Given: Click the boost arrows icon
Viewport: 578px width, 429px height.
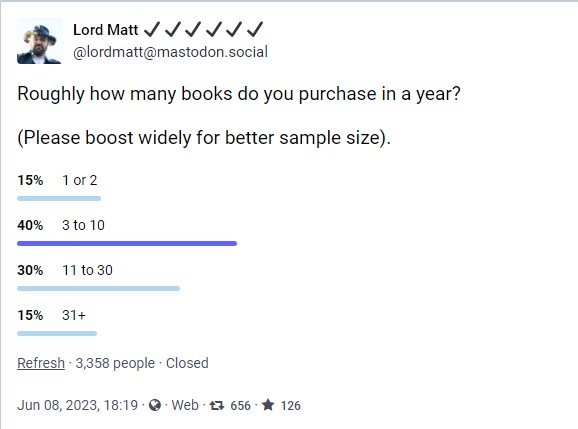Looking at the screenshot, I should point(217,405).
